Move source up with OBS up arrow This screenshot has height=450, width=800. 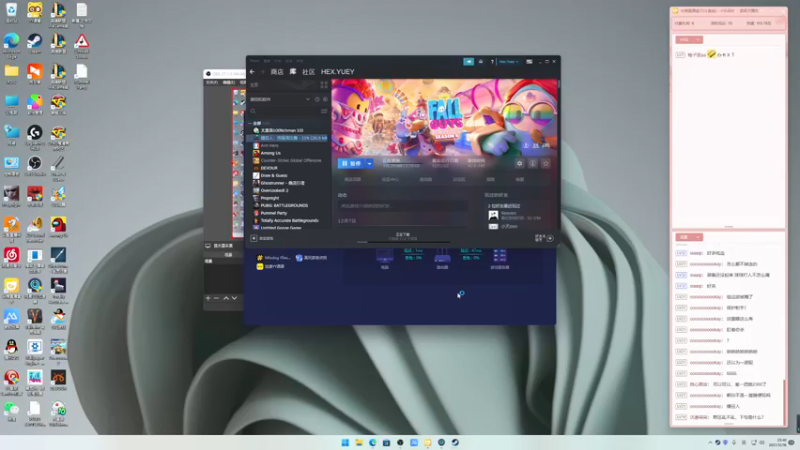point(226,298)
